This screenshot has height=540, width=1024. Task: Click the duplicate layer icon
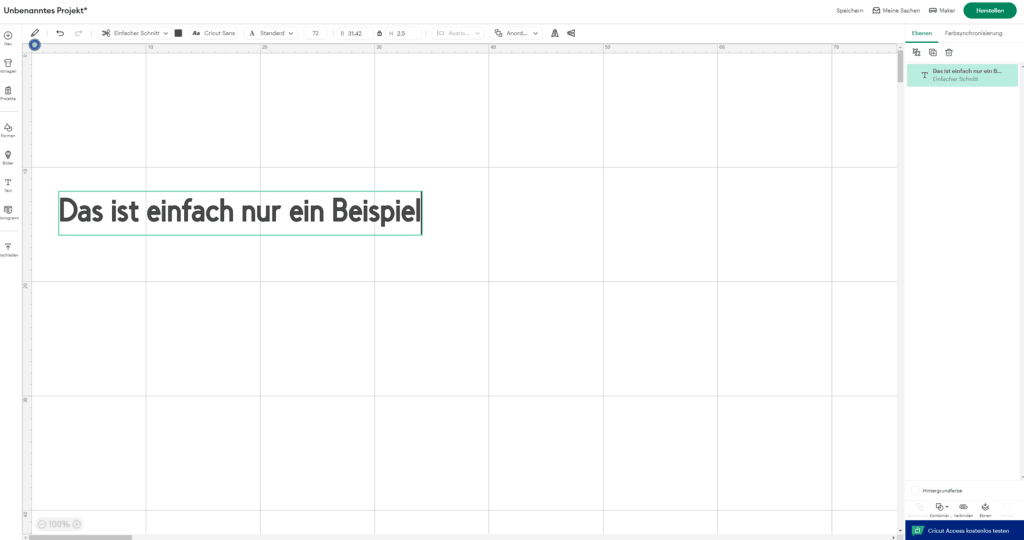click(933, 52)
